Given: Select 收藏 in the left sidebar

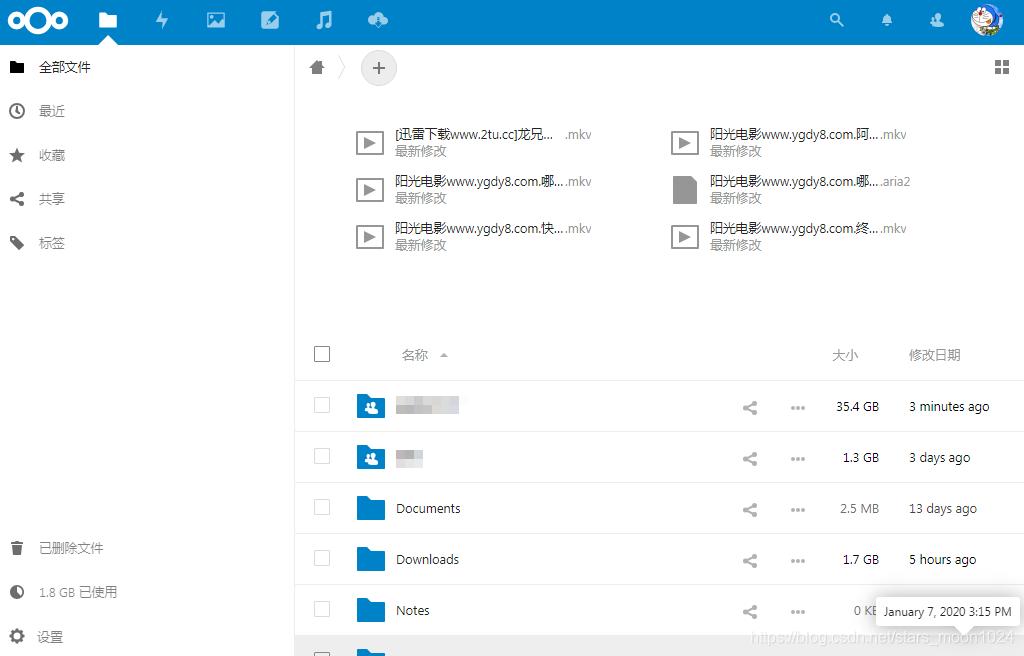Looking at the screenshot, I should pyautogui.click(x=52, y=155).
